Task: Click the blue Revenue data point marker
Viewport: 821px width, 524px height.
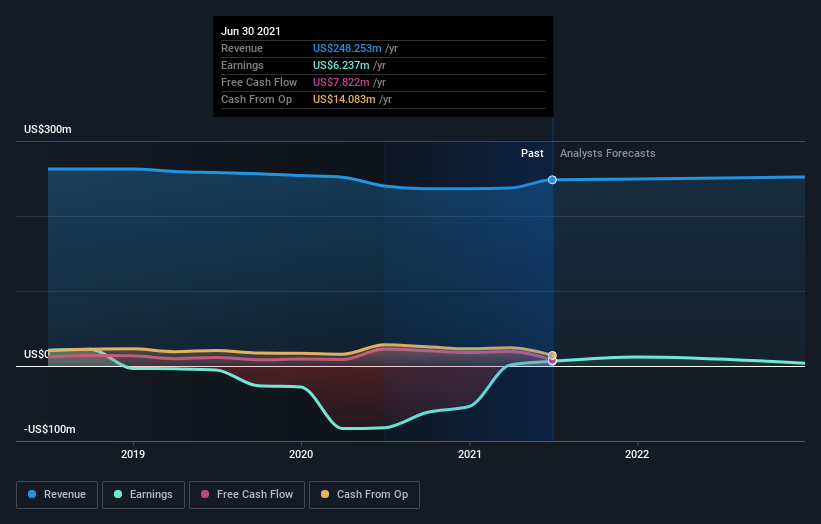Action: (552, 180)
